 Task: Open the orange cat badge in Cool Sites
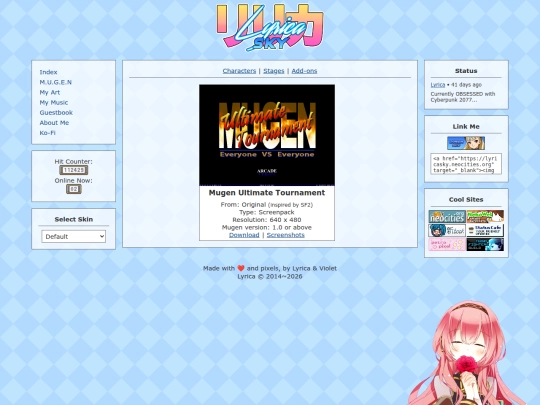(x=485, y=217)
